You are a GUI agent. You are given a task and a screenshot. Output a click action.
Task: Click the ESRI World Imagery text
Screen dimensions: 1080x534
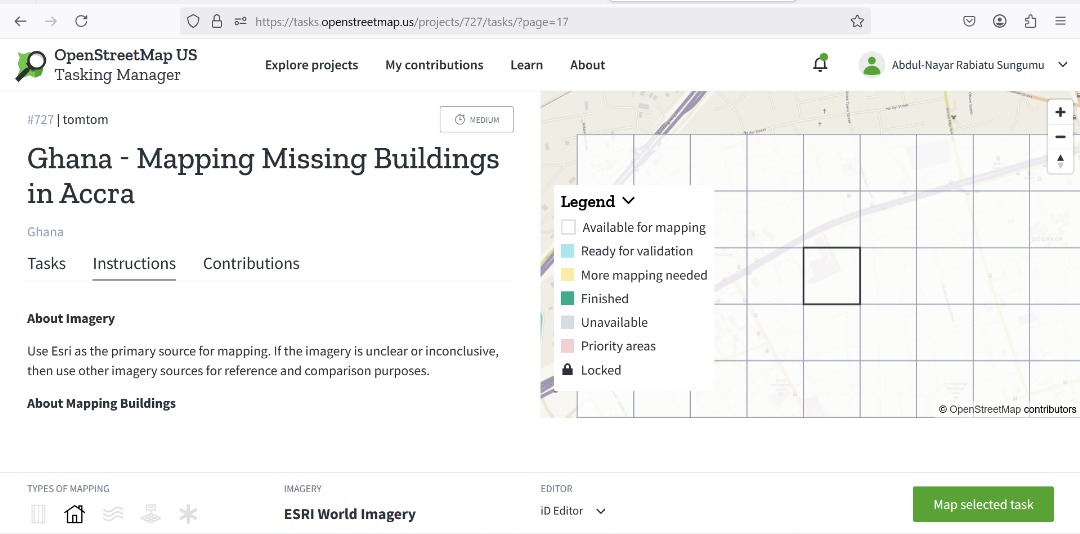(350, 514)
